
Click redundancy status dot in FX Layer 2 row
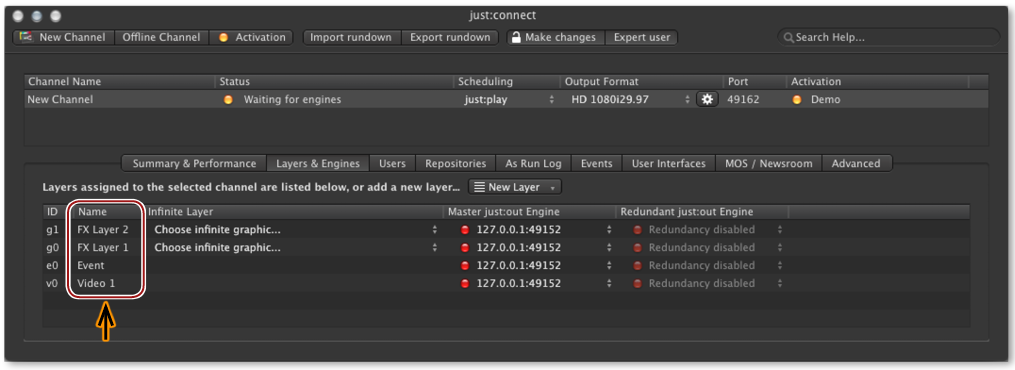pyautogui.click(x=637, y=230)
